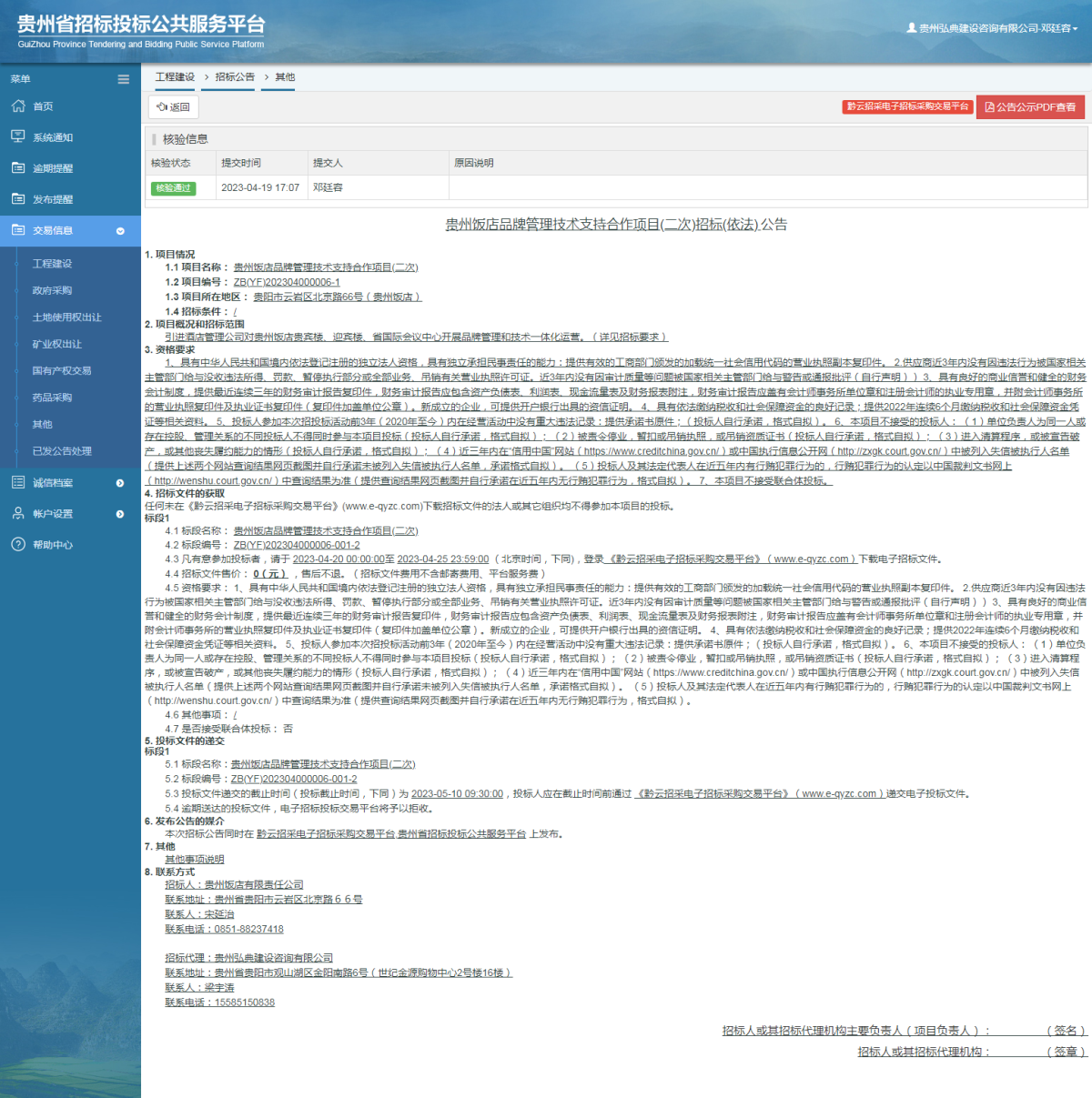Screen dimensions: 1092x1098
Task: Click the 帮助中心 question mark icon
Action: [x=18, y=545]
